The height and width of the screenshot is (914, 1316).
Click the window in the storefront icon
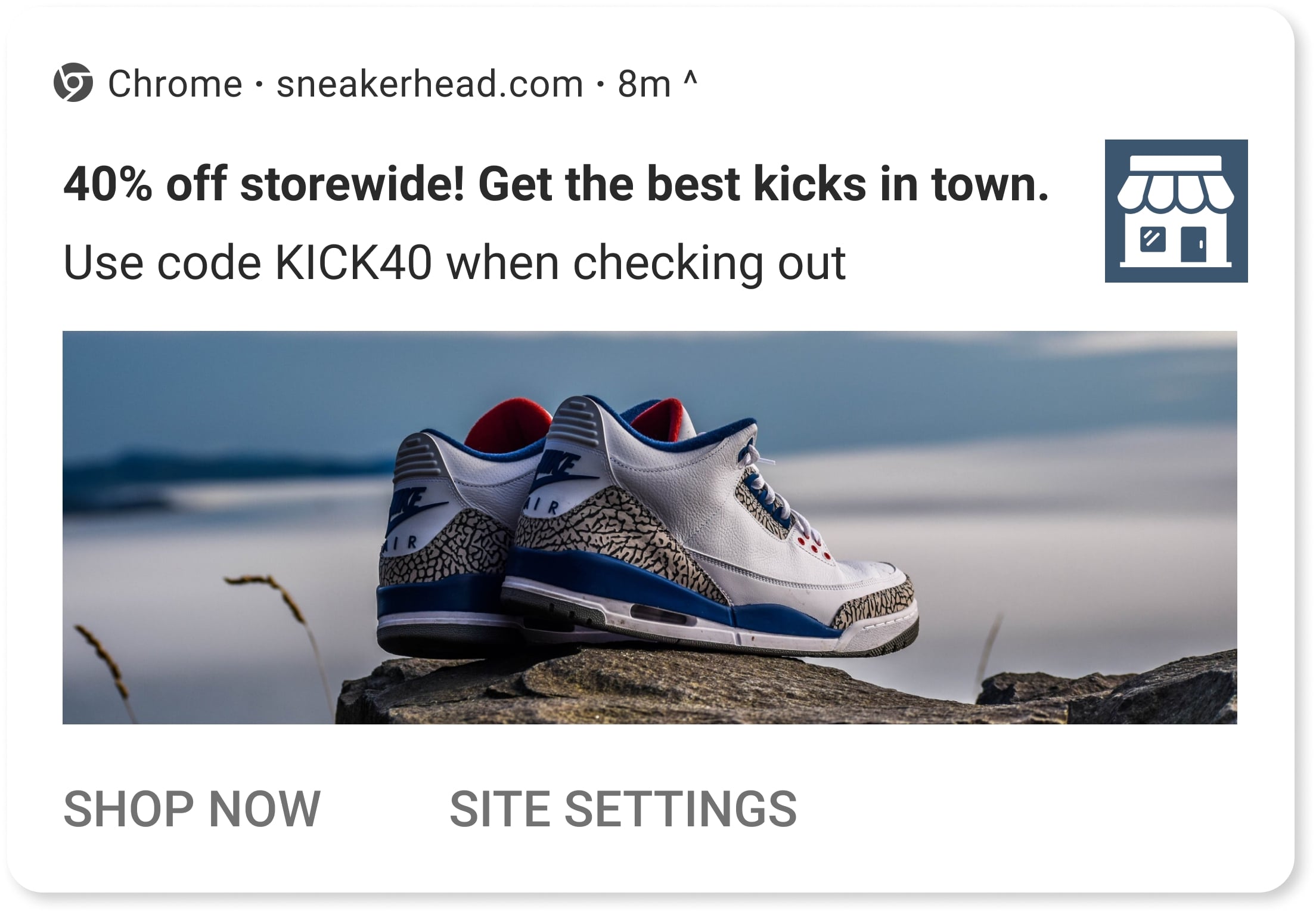(1153, 240)
